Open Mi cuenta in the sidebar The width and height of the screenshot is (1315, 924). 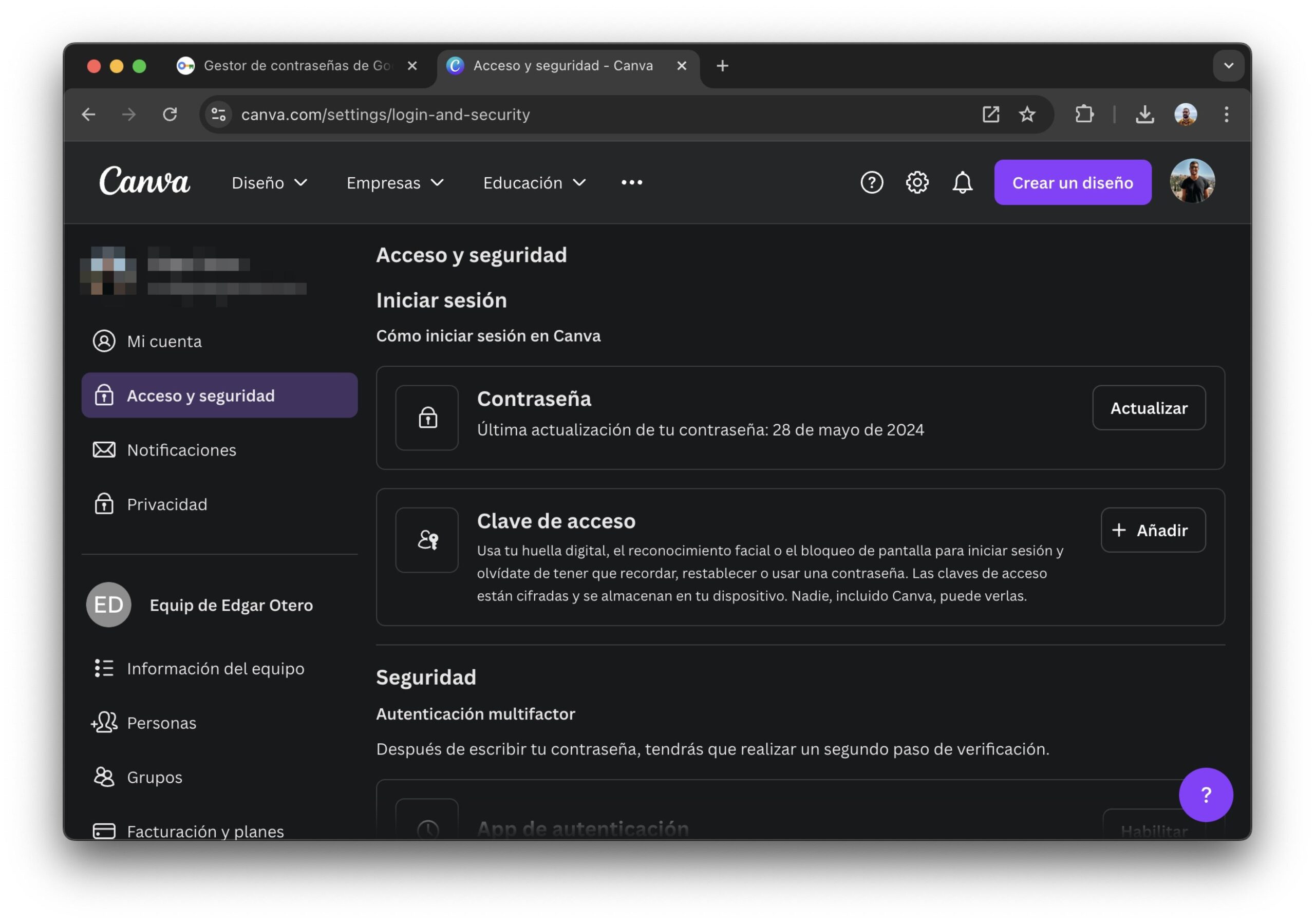219,342
